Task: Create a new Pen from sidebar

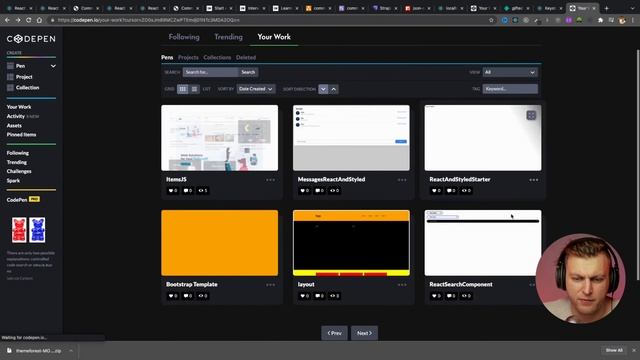Action: tap(20, 66)
